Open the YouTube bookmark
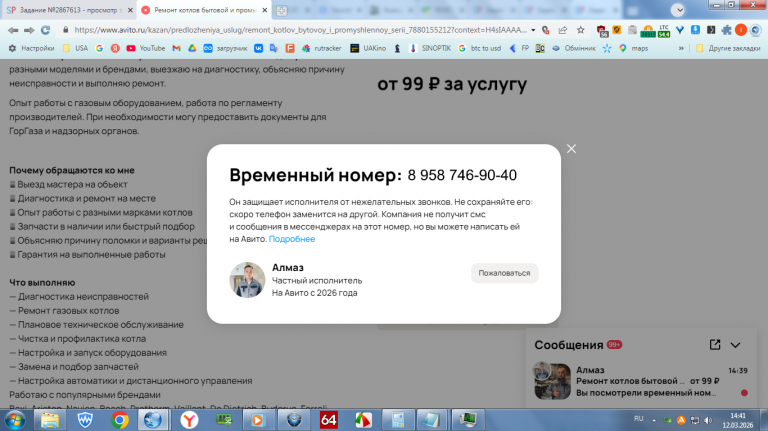This screenshot has height=431, width=768. [x=146, y=48]
